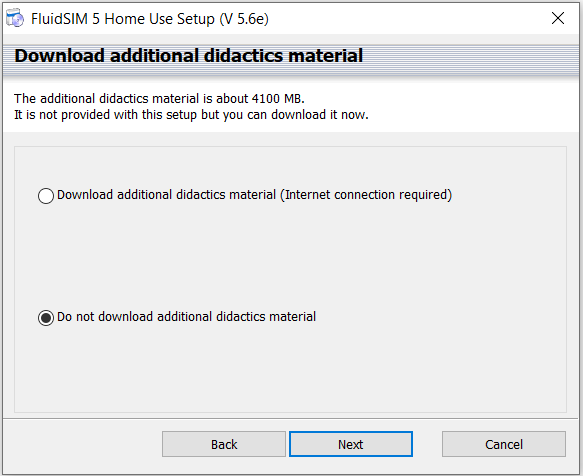Click the empty footer area left of Back button
Screen dimensions: 583x476
(x=82, y=444)
